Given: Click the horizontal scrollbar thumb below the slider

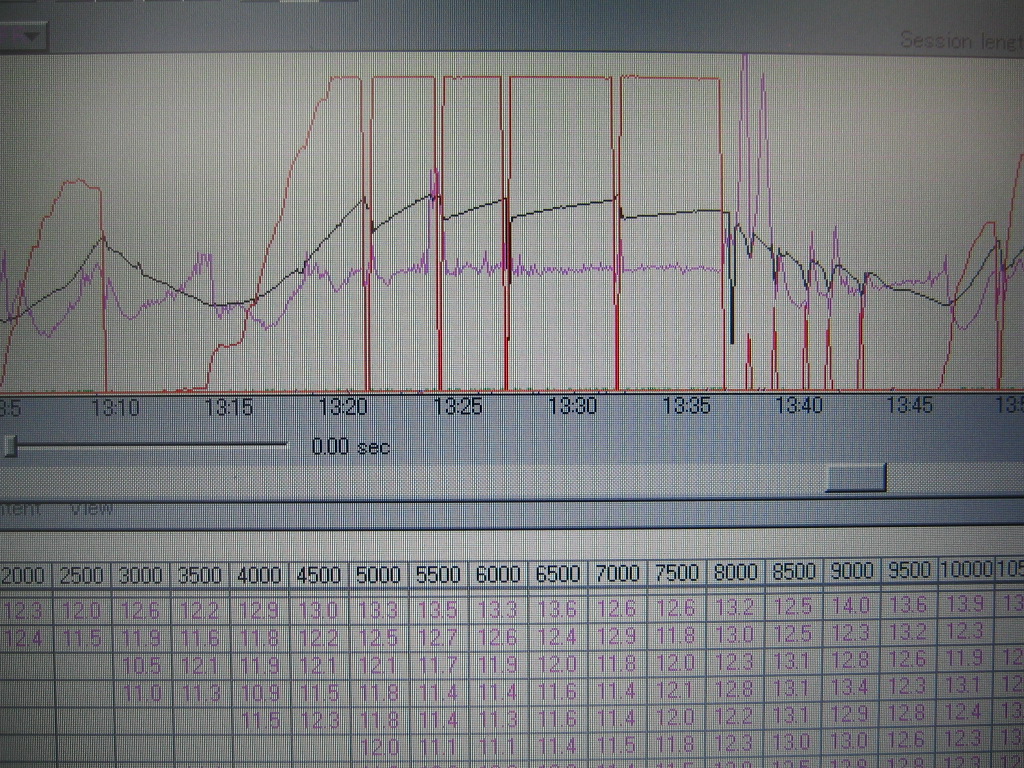Looking at the screenshot, I should [856, 478].
